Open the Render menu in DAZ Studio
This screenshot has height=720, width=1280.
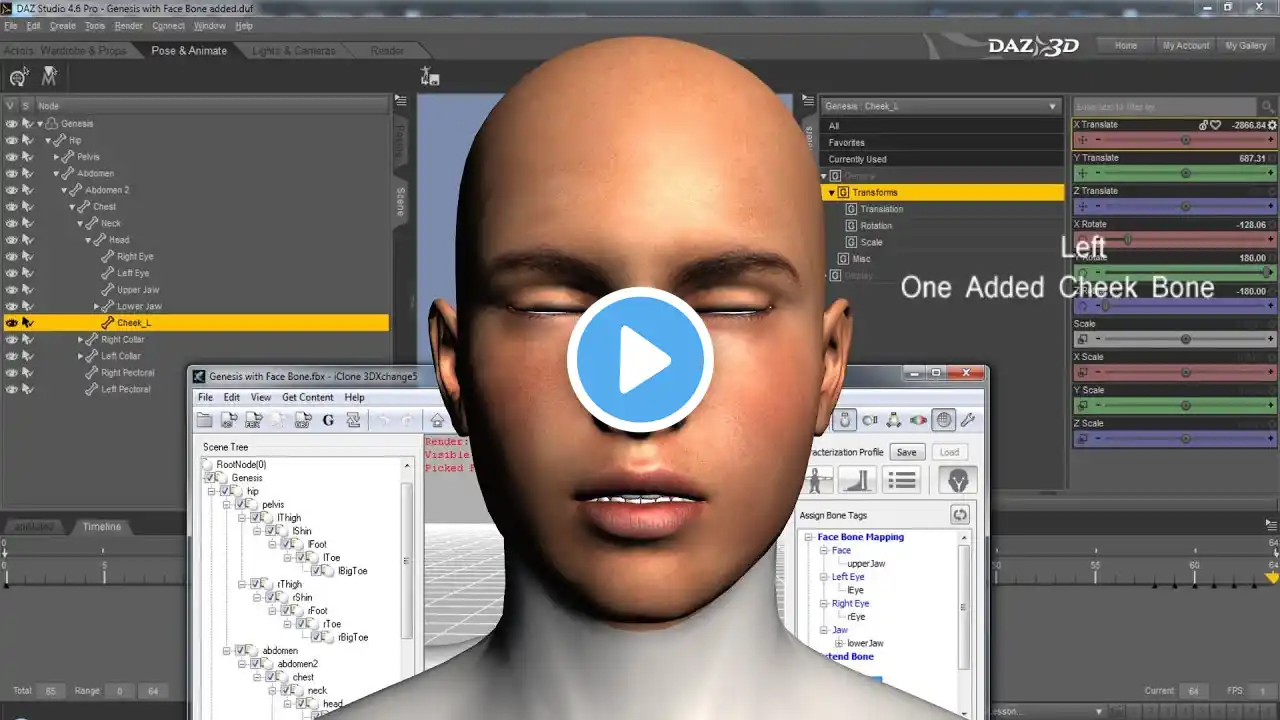(129, 26)
